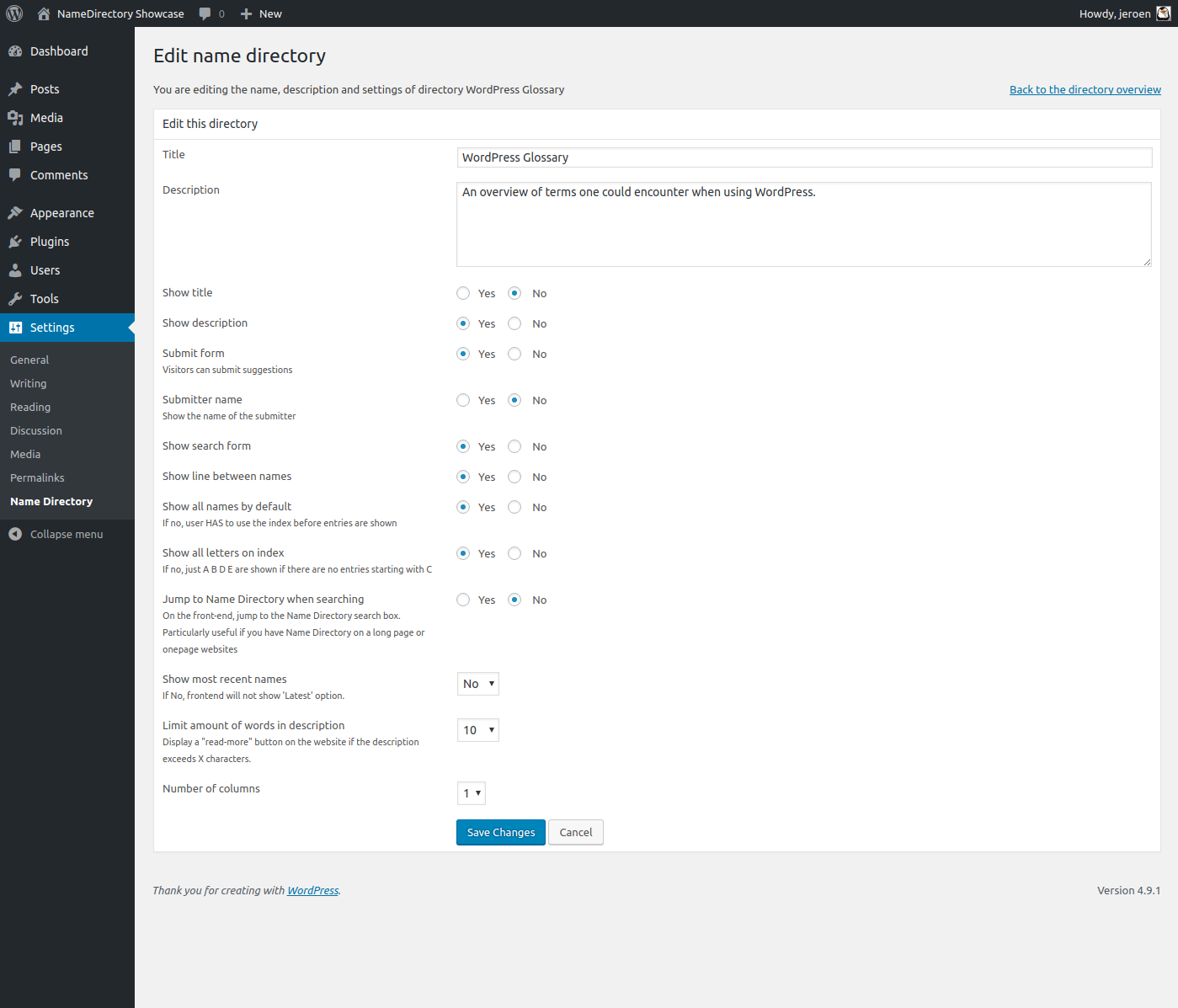The height and width of the screenshot is (1008, 1178).
Task: Enable Jump to Name Directory when searching
Action: [x=463, y=600]
